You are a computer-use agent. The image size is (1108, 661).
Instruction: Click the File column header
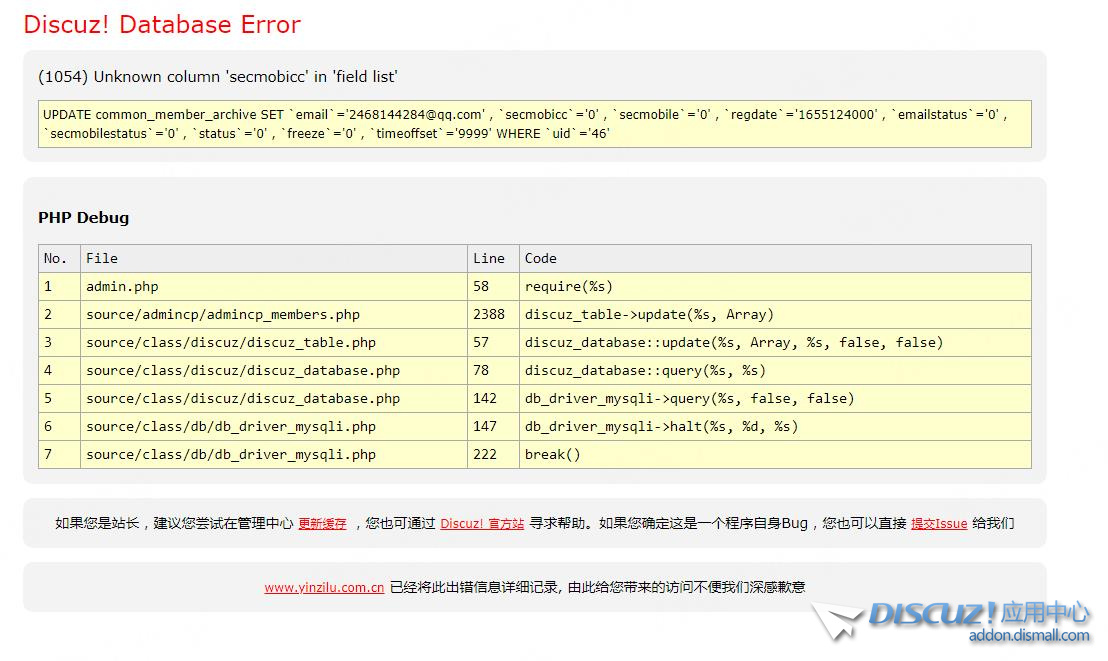point(274,259)
